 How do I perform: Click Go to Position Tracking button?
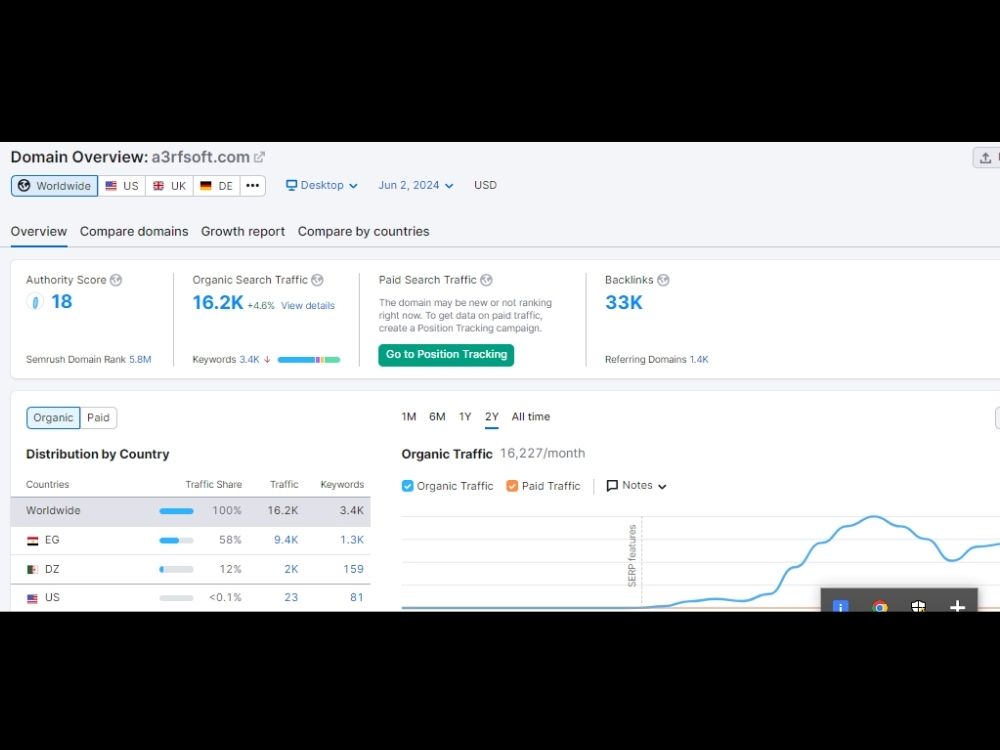point(446,355)
